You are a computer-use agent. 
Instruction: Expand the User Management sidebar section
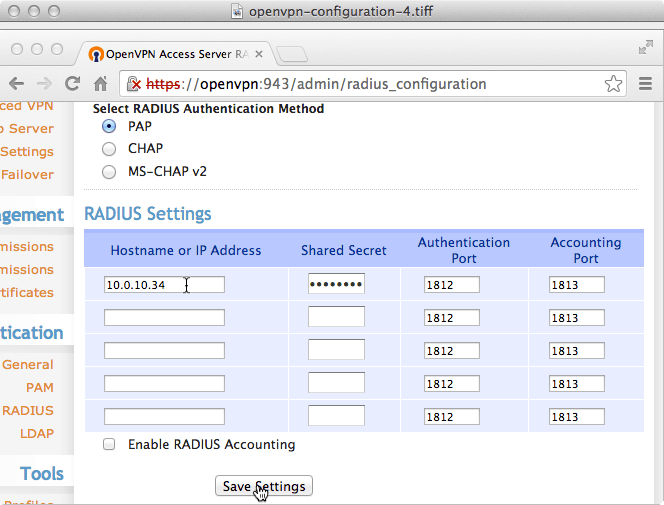(x=32, y=215)
